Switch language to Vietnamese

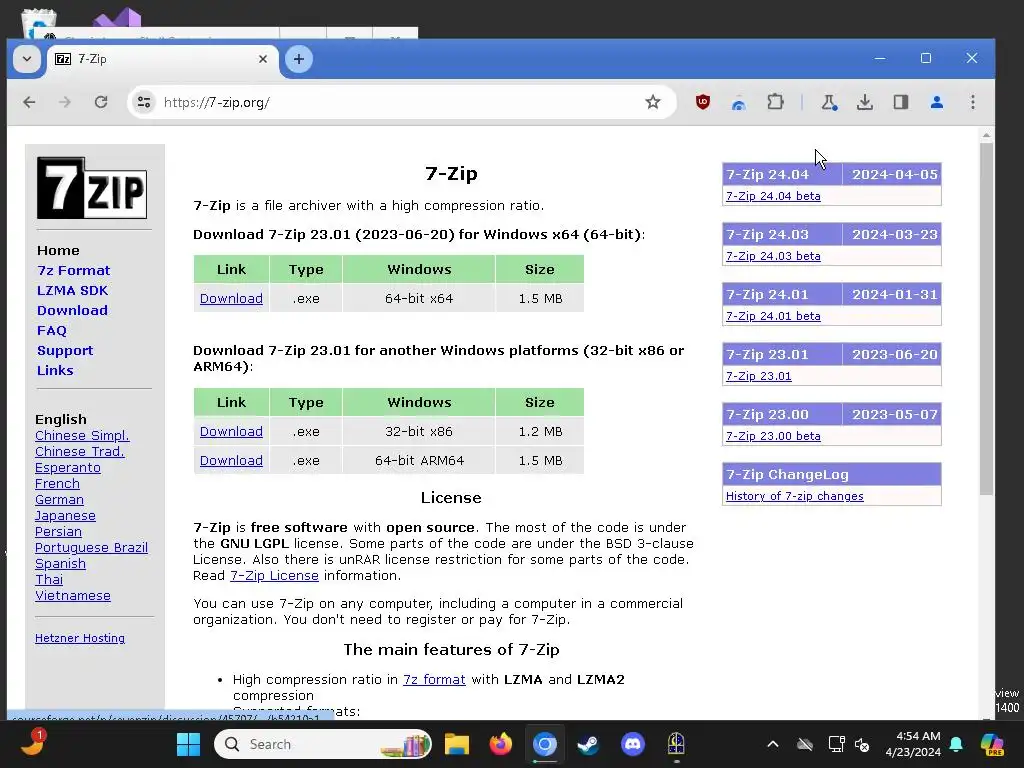(72, 596)
